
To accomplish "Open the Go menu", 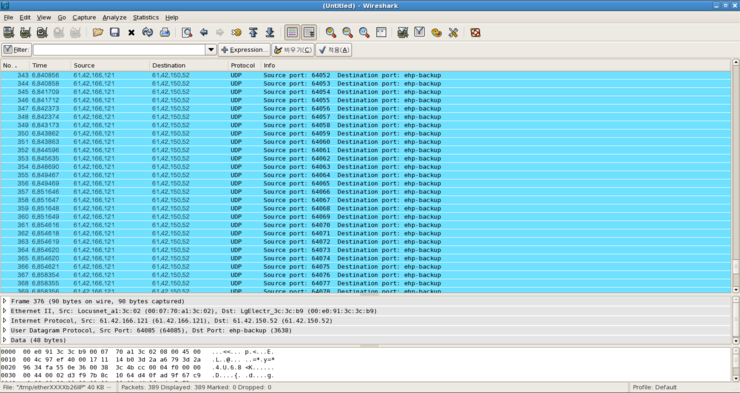I will (62, 17).
